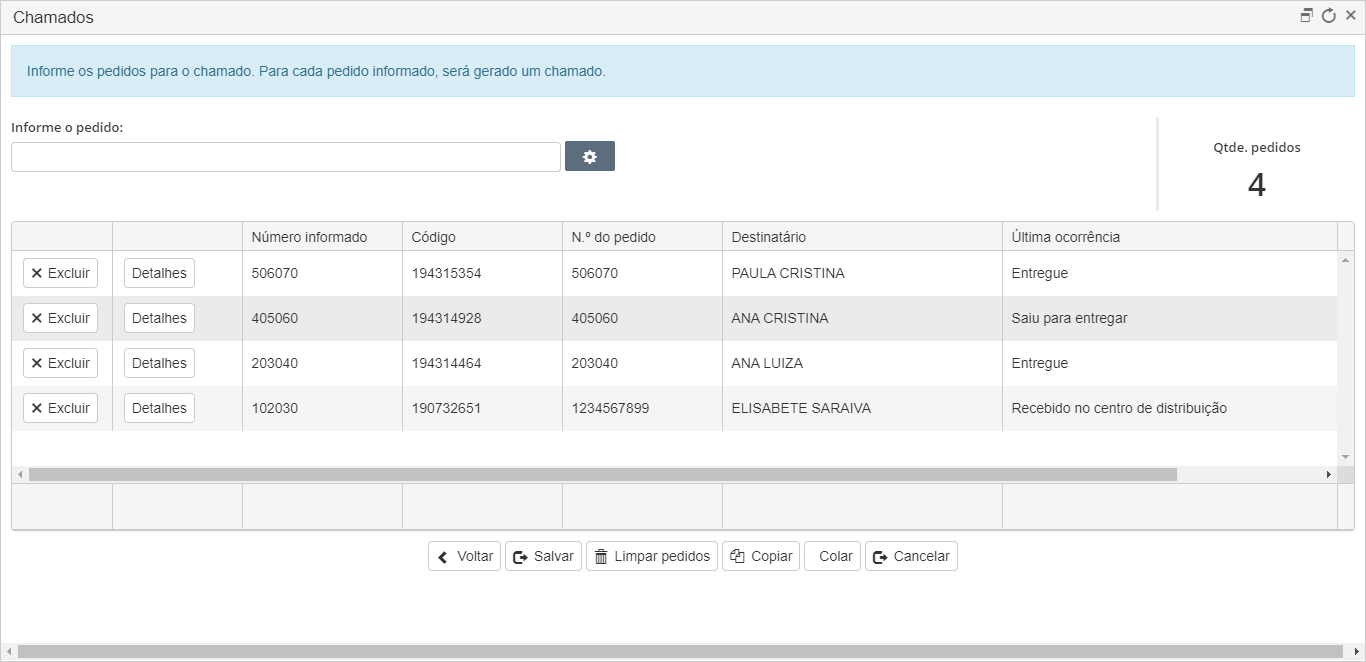Click the refresh icon in Chamados header
The image size is (1366, 662).
pos(1329,16)
